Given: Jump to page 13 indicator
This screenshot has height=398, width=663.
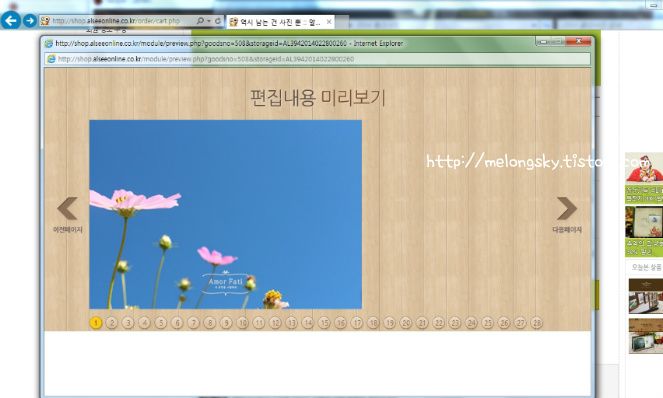Looking at the screenshot, I should click(x=291, y=323).
